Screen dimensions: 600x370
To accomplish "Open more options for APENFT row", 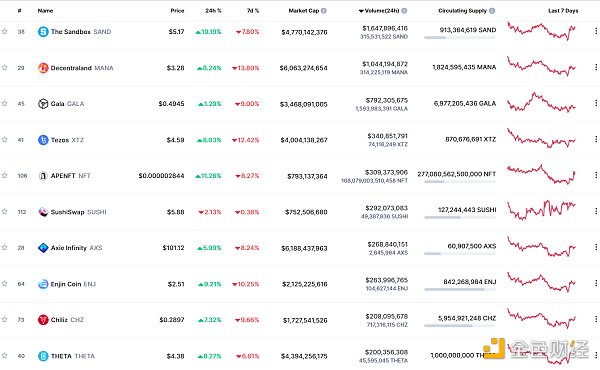I will tap(596, 175).
